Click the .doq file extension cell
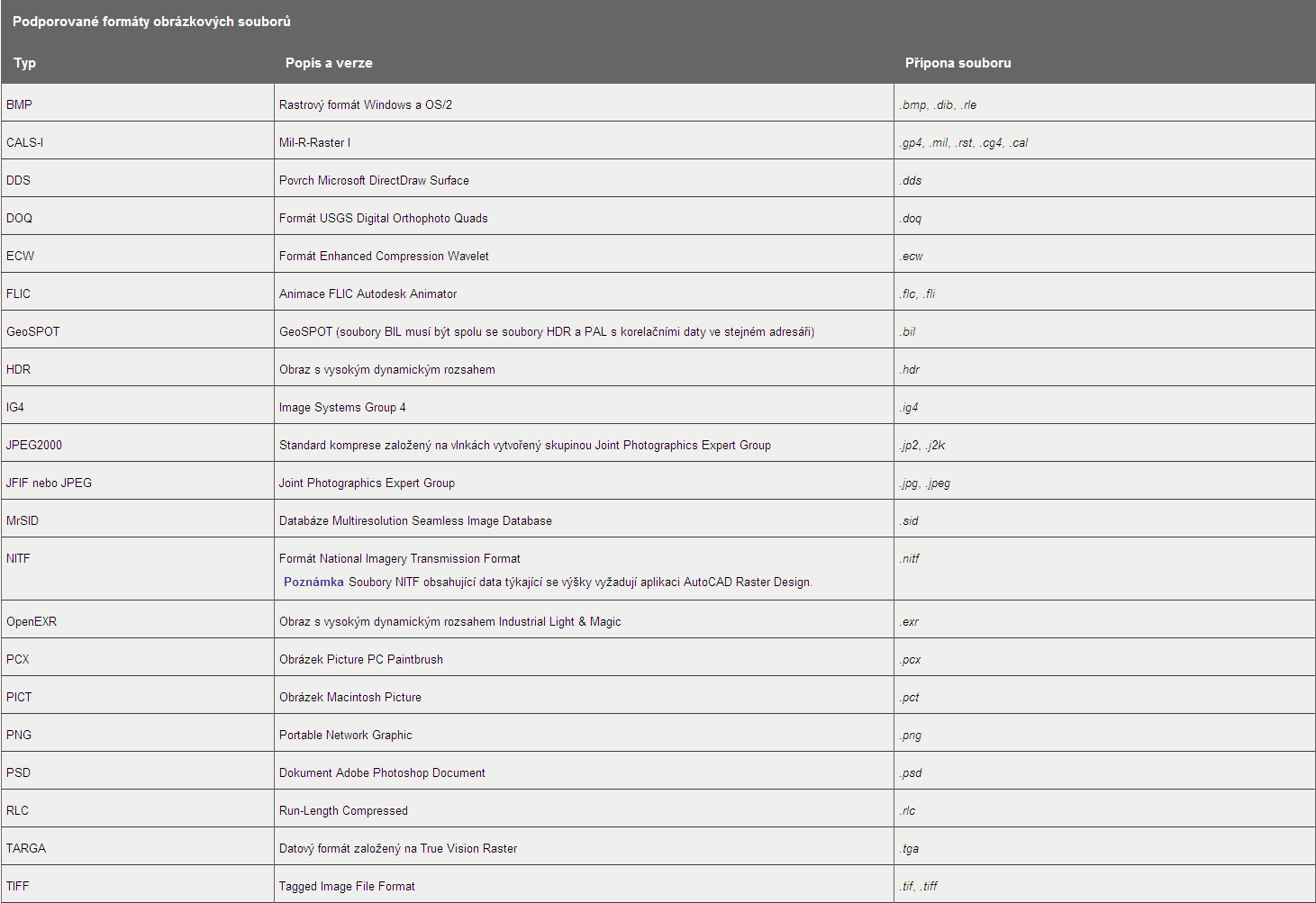 pos(910,218)
